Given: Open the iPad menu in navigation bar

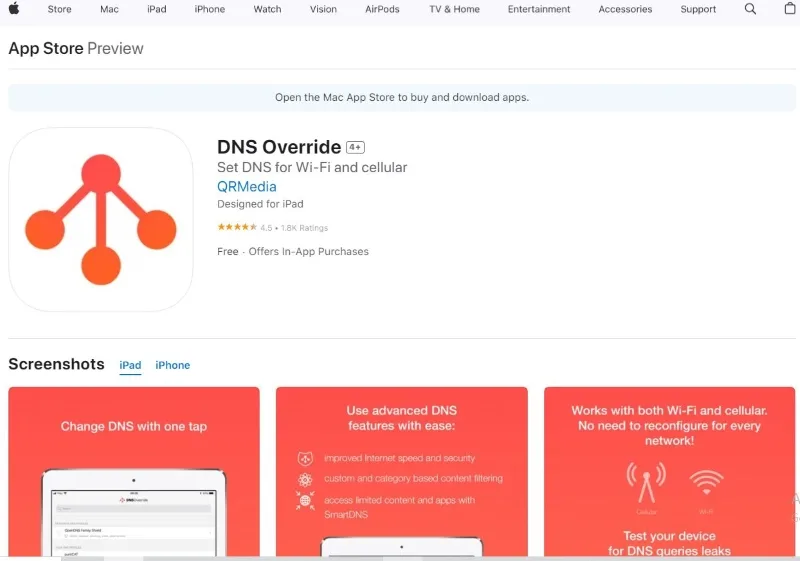Looking at the screenshot, I should click(157, 9).
